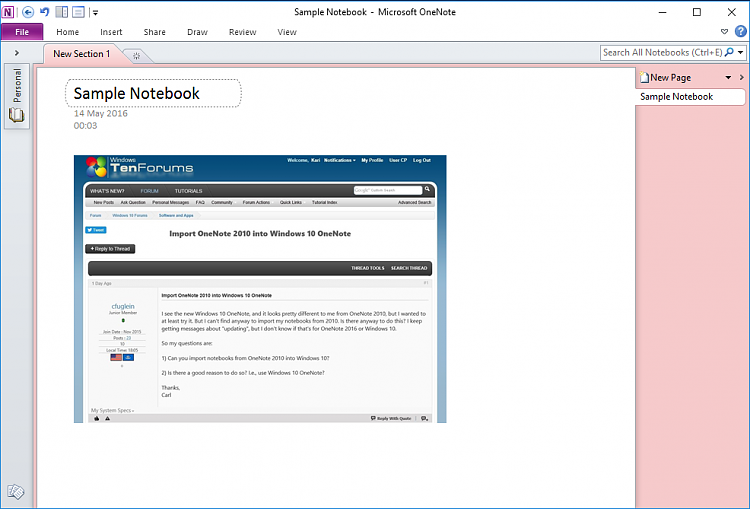
Task: Open Customize Quick Access Toolbar dropdown
Action: (x=95, y=12)
